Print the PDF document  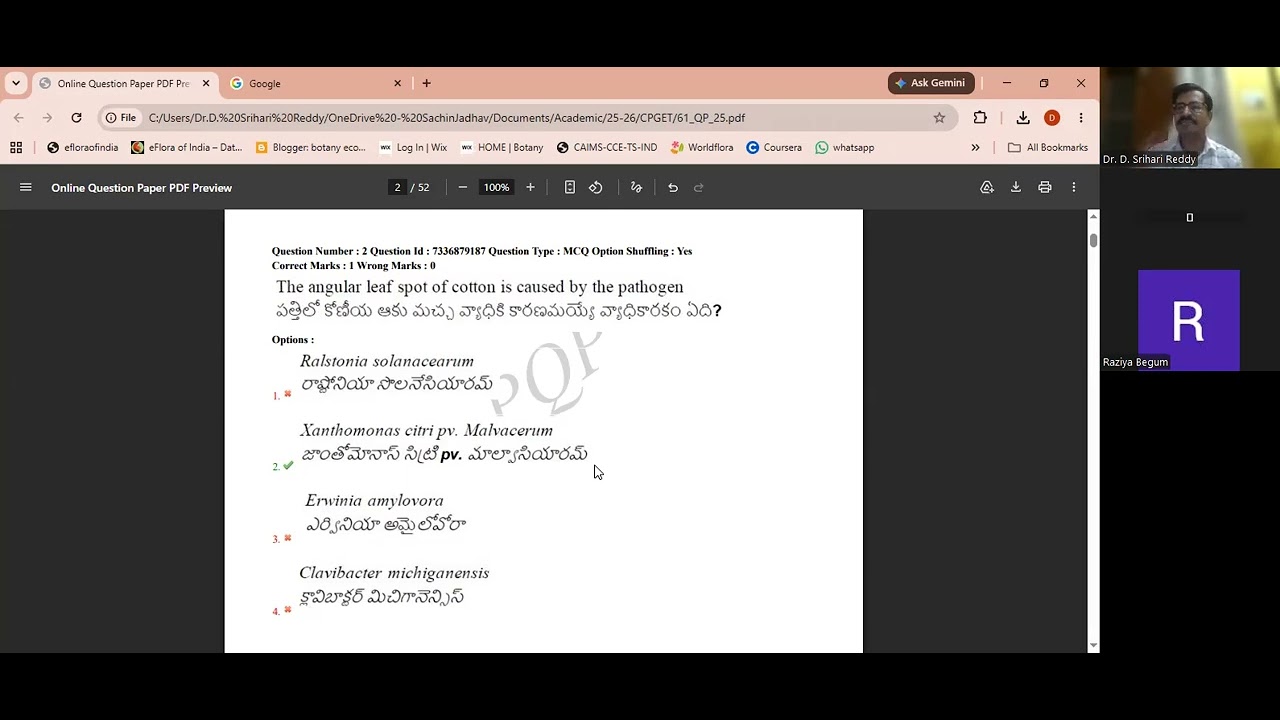(x=1045, y=187)
